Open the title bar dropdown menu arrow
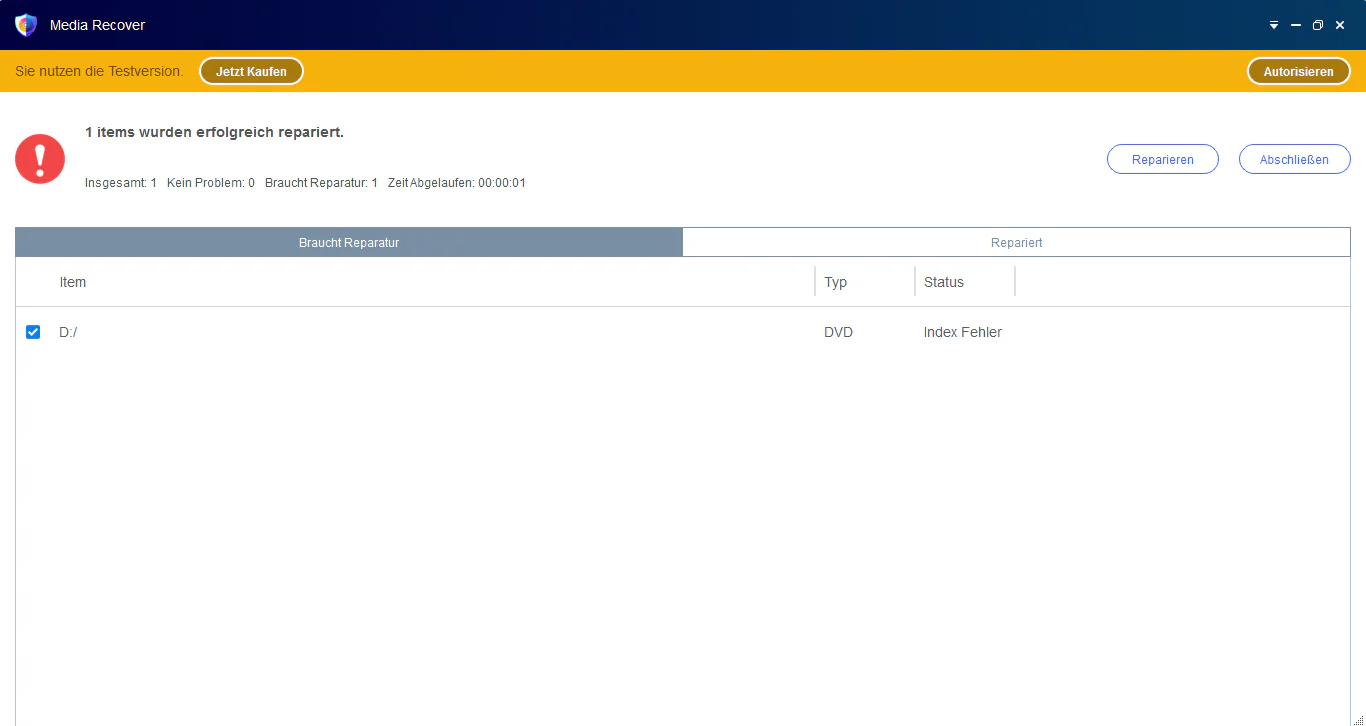 (x=1274, y=25)
